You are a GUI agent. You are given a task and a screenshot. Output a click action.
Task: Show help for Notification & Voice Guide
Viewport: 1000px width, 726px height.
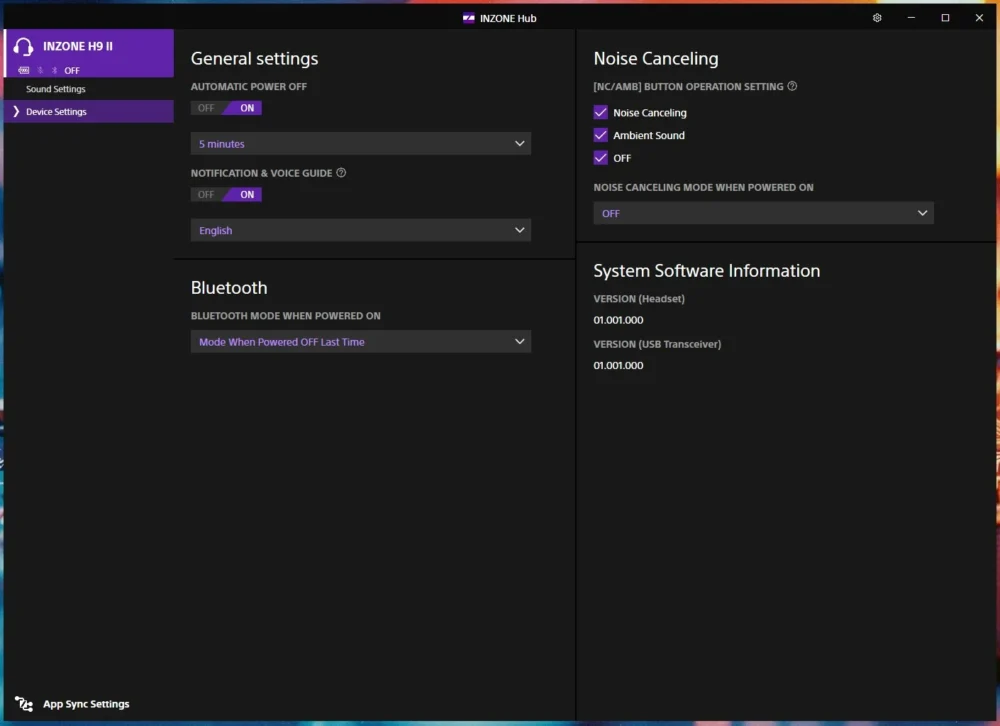(341, 173)
